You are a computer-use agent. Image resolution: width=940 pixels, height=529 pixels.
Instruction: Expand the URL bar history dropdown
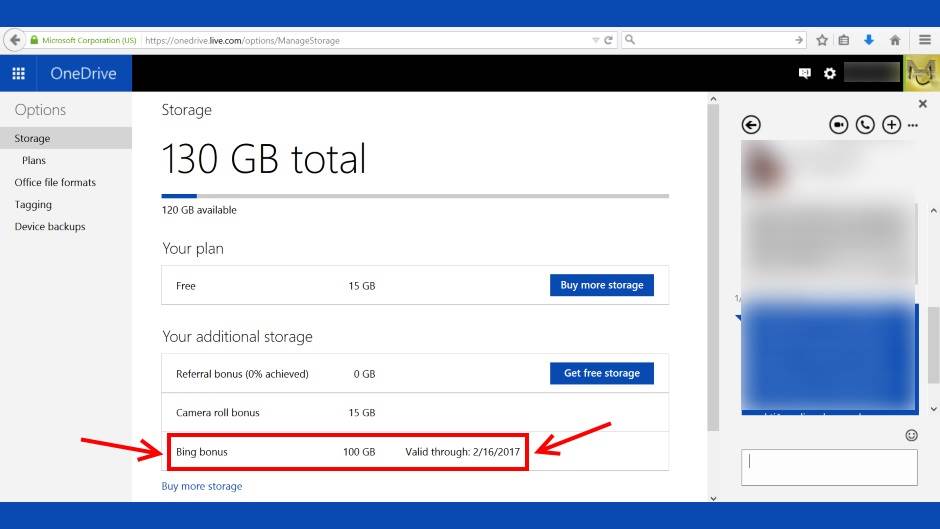(596, 41)
